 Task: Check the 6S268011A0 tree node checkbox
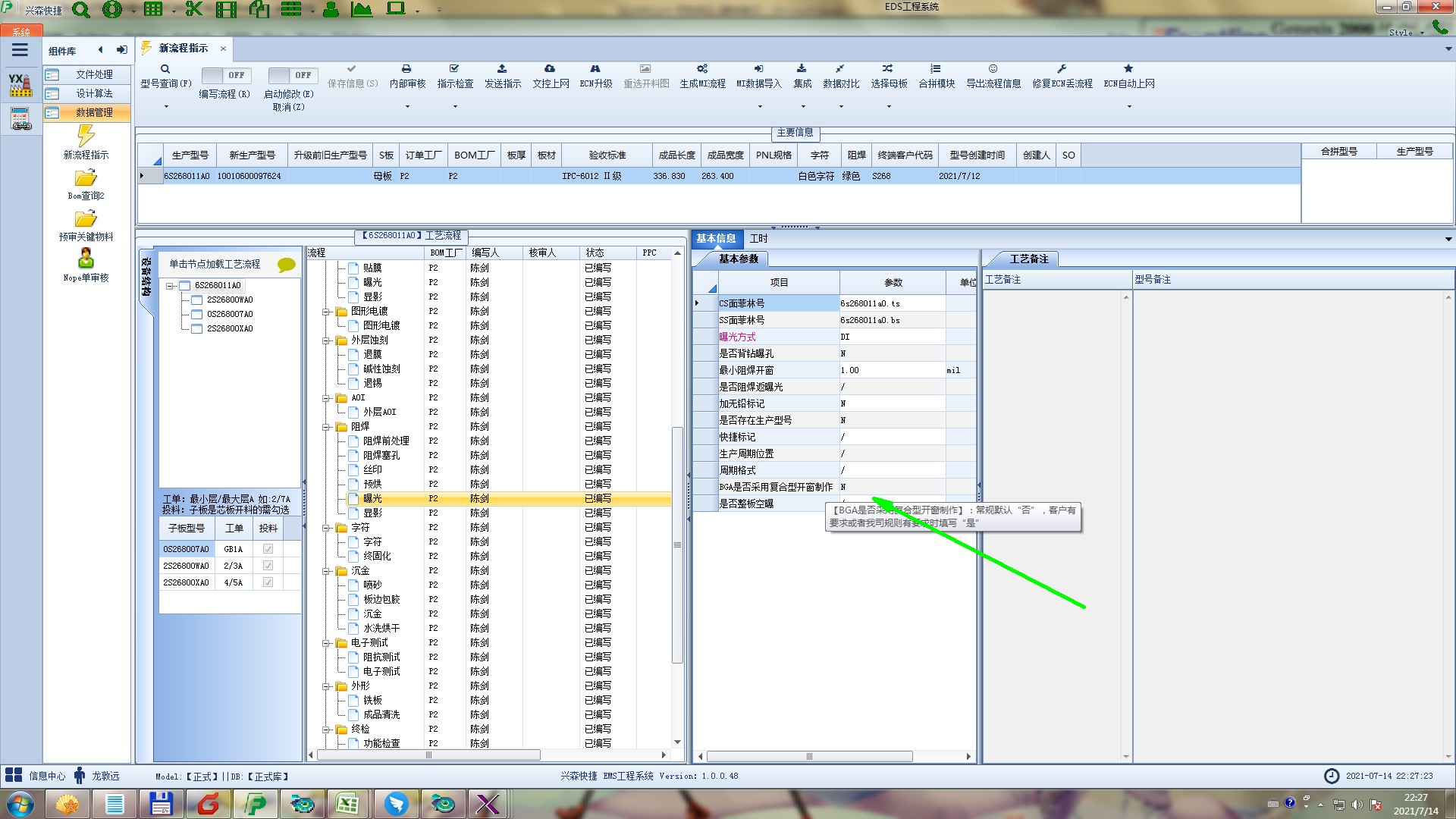pos(185,286)
